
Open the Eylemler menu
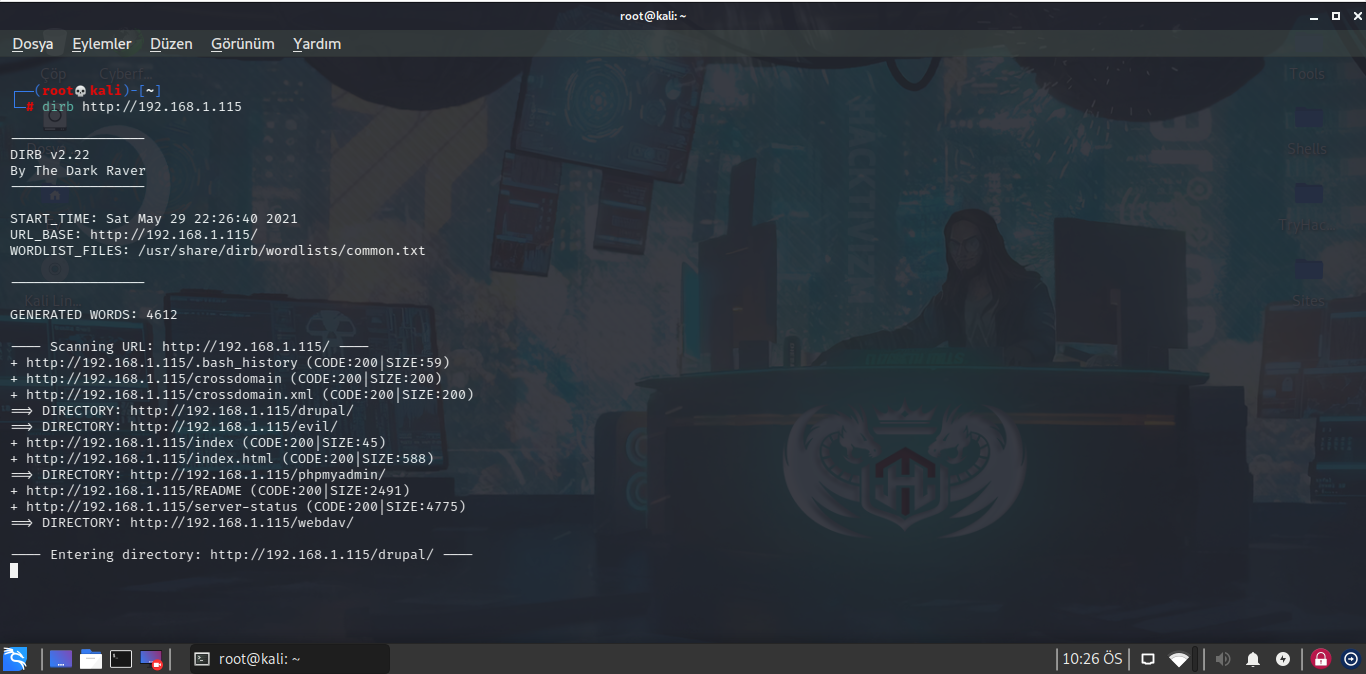102,44
